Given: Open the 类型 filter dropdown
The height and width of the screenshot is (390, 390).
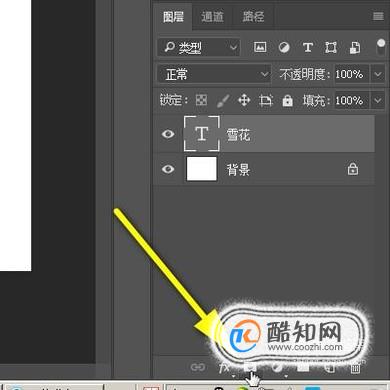Looking at the screenshot, I should [199, 47].
